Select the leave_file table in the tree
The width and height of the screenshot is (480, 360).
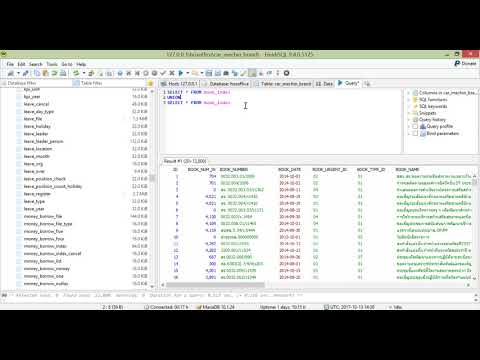33,119
